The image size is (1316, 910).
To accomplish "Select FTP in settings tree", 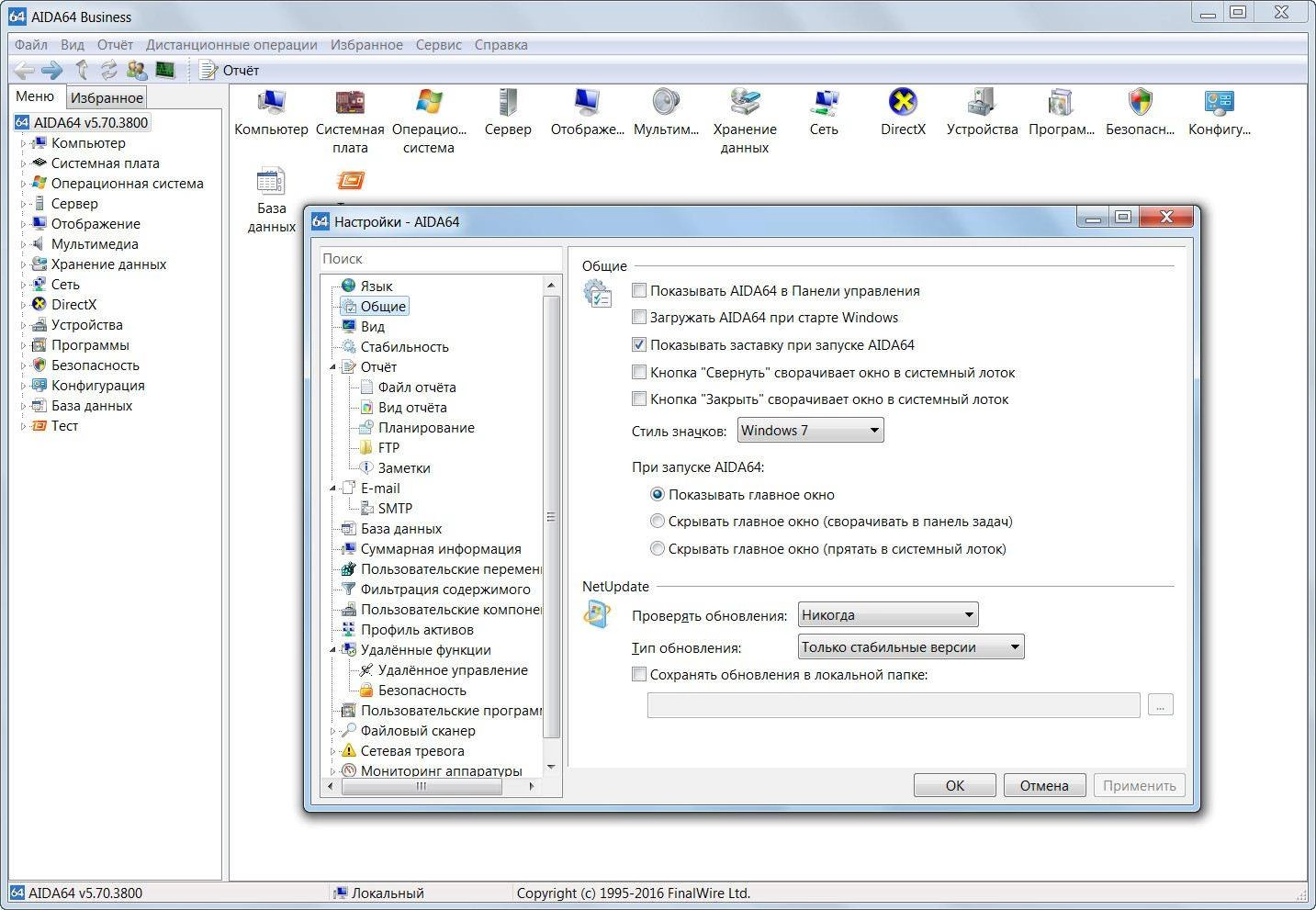I will (388, 447).
